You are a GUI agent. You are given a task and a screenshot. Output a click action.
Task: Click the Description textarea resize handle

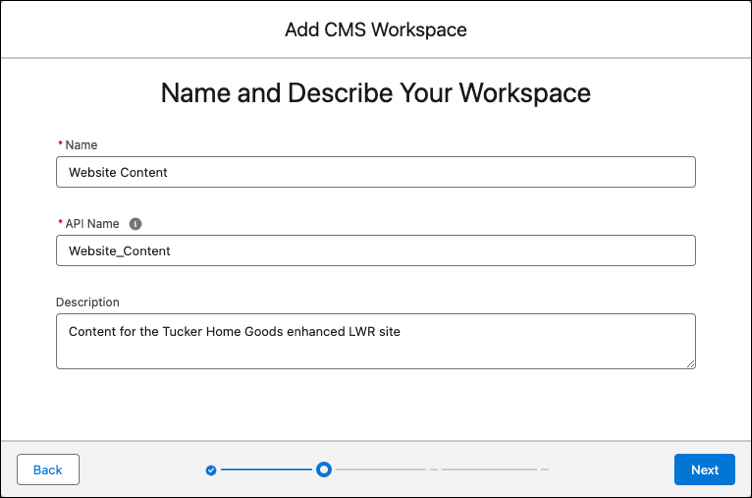(690, 364)
